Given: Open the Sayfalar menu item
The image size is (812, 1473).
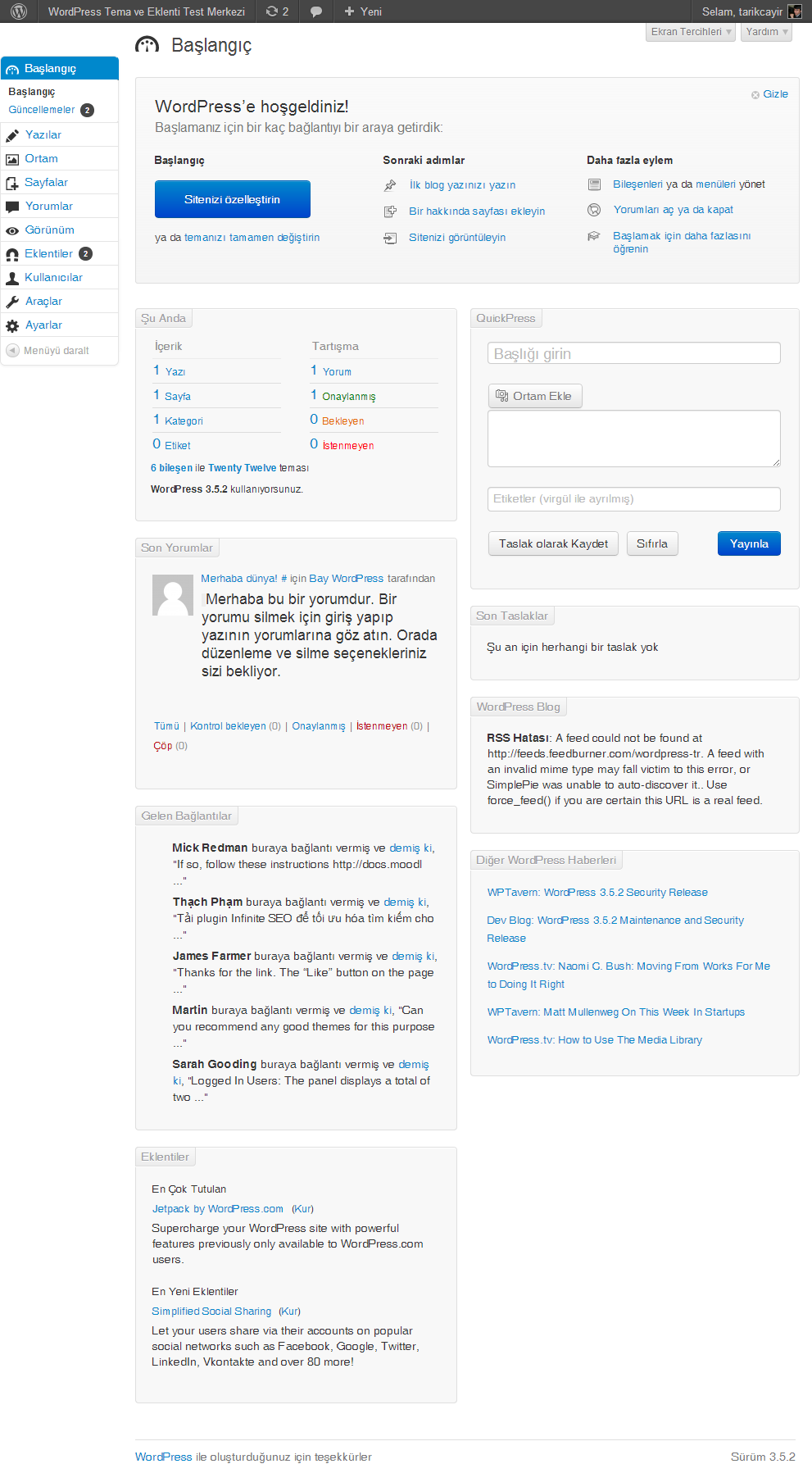Looking at the screenshot, I should tap(47, 183).
